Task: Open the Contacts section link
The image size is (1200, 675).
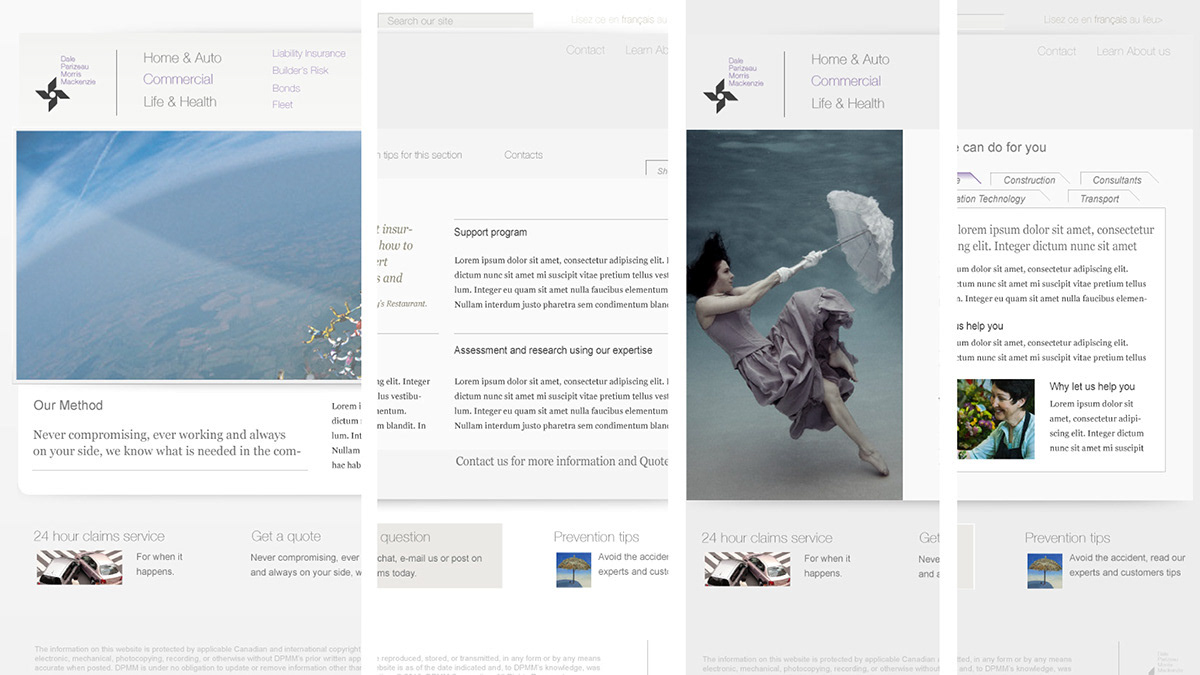Action: pos(523,155)
